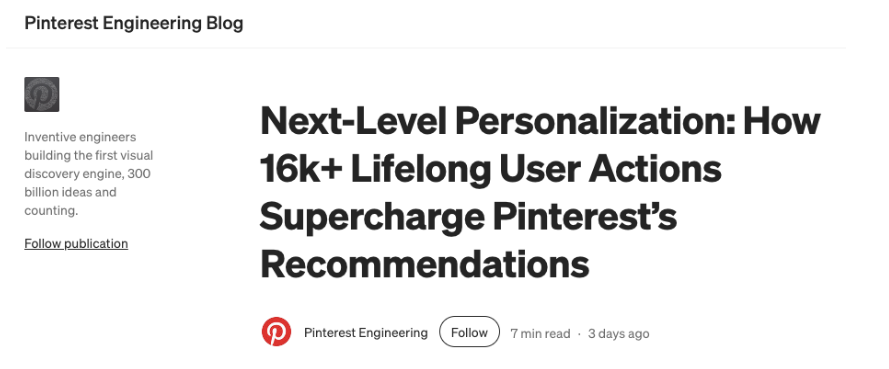This screenshot has width=889, height=369.
Task: Open the Pinterest Engineering author name
Action: pyautogui.click(x=366, y=333)
